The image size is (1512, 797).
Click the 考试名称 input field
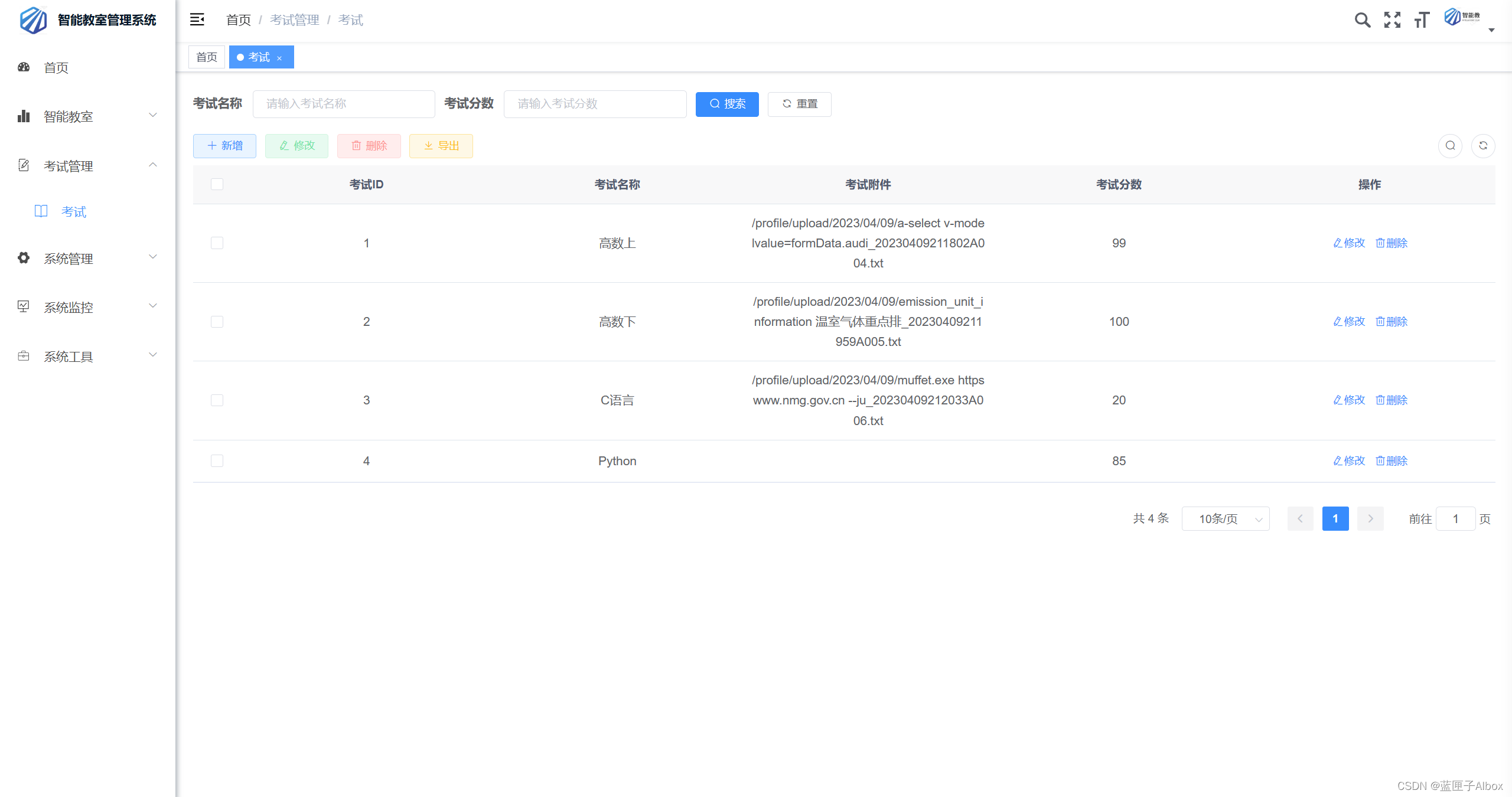click(x=340, y=103)
